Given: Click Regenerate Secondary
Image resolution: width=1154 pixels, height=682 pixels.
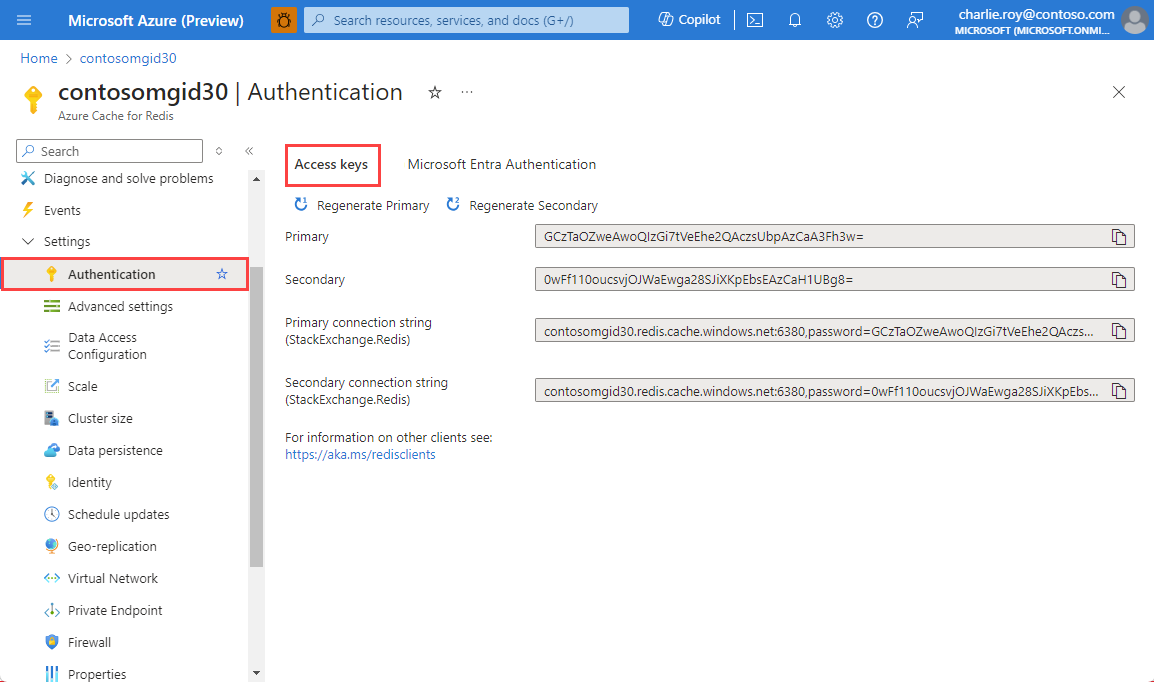Looking at the screenshot, I should tap(521, 204).
